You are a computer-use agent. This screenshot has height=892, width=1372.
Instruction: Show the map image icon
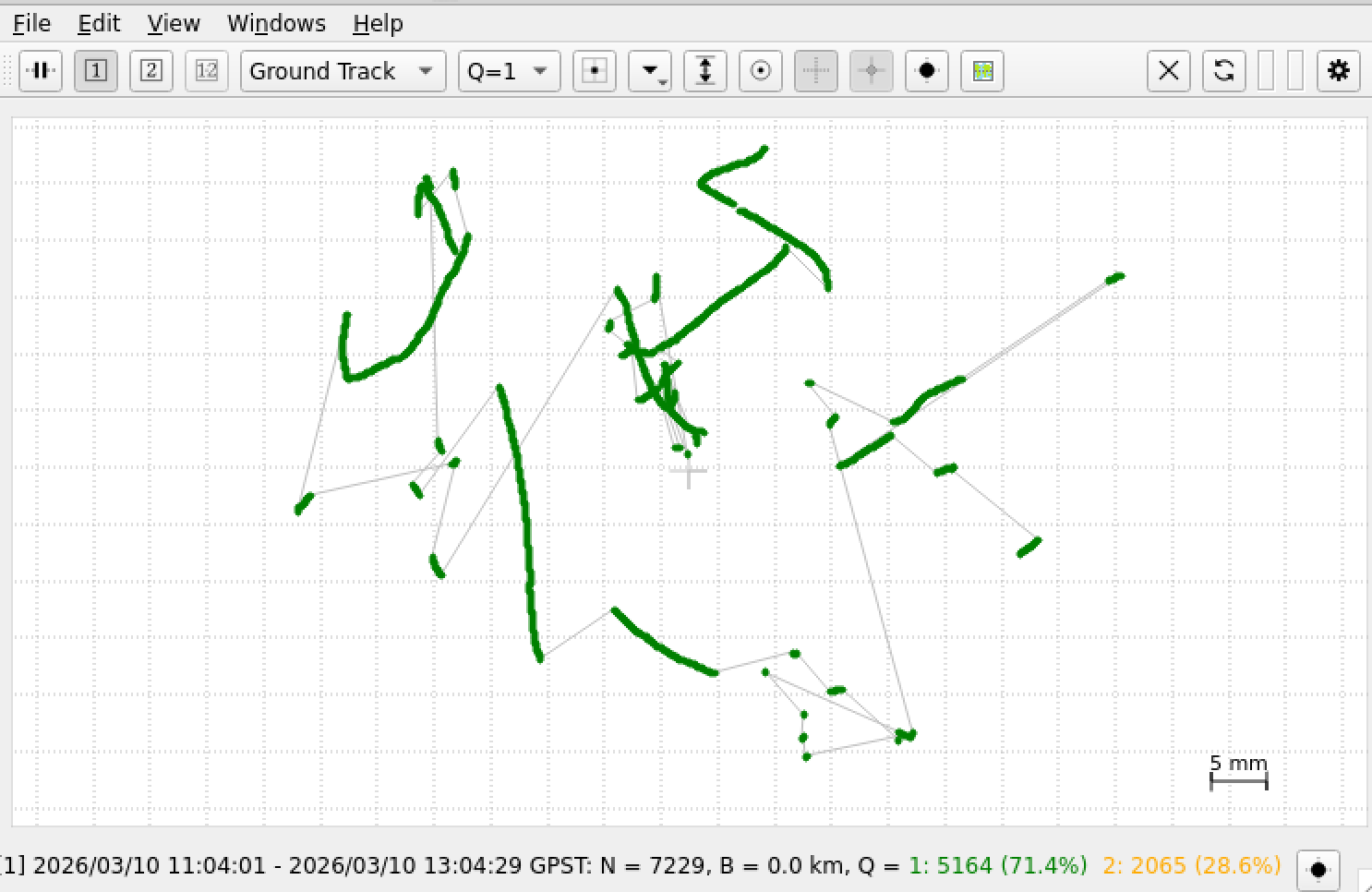pyautogui.click(x=982, y=71)
